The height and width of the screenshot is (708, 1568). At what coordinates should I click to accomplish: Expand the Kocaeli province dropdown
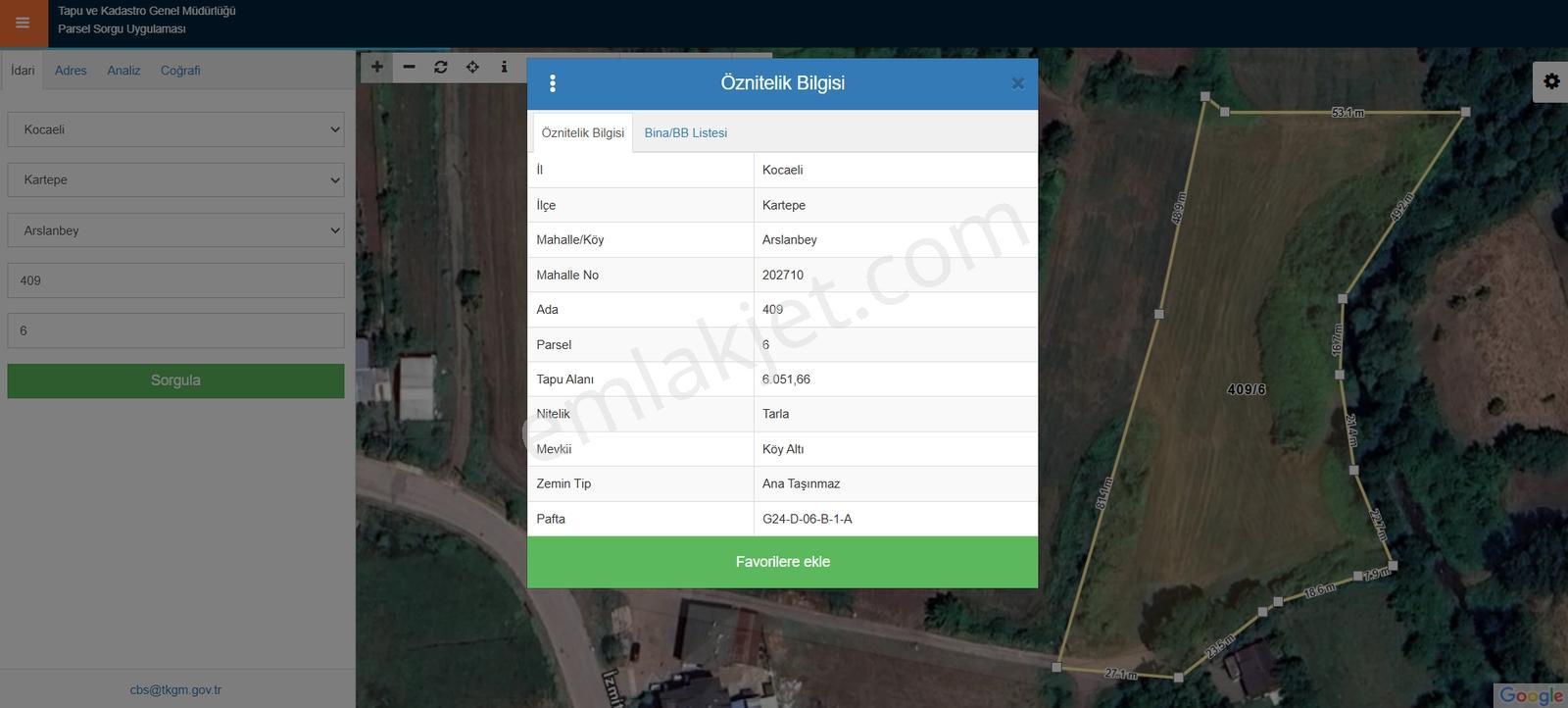point(175,129)
